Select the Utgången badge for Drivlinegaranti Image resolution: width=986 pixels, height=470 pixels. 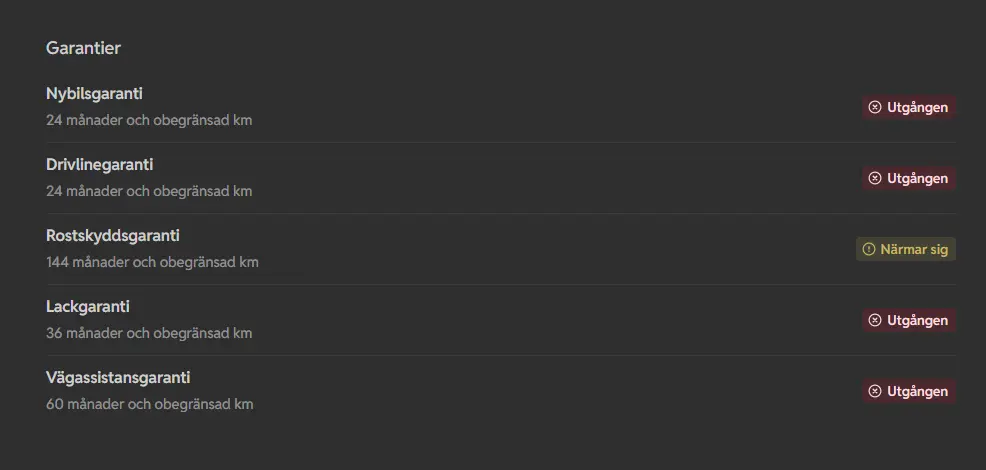point(909,178)
